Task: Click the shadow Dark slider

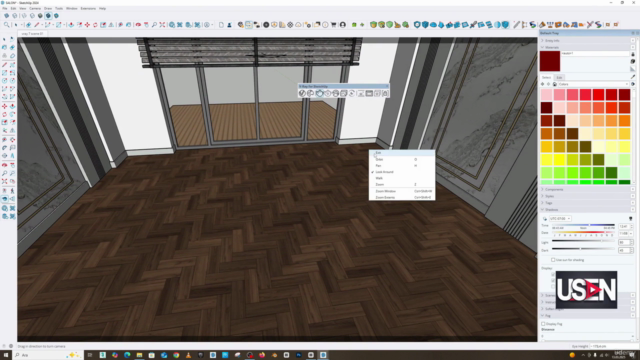Action: [x=583, y=248]
